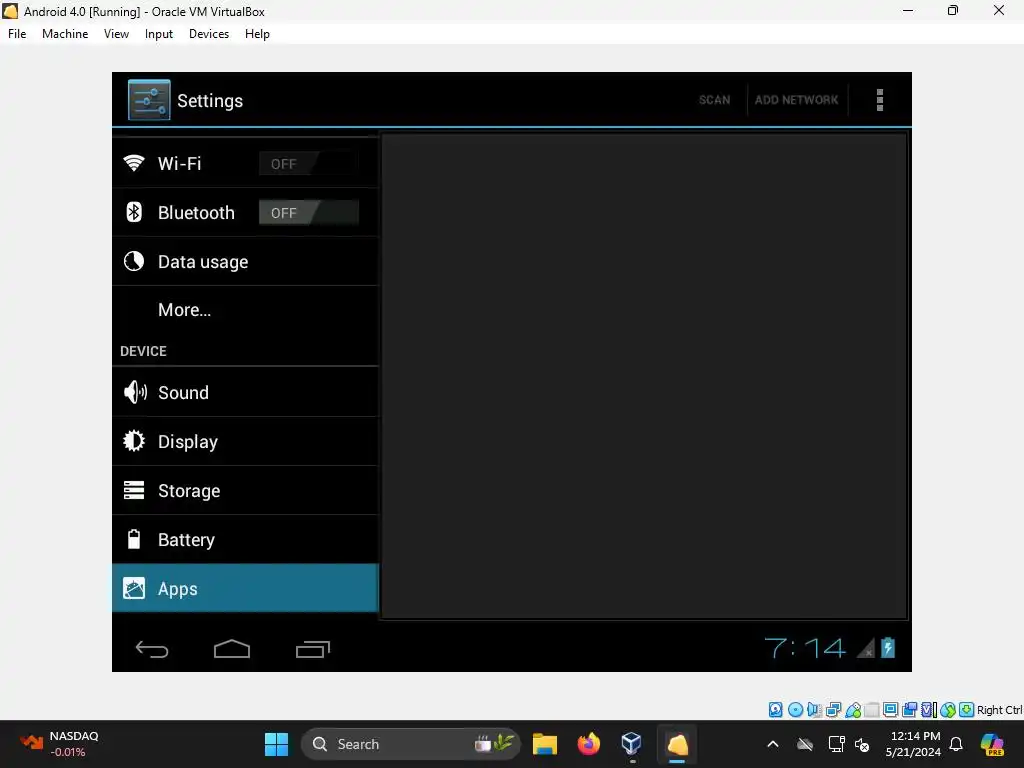
Task: Open Storage settings
Action: coord(246,490)
